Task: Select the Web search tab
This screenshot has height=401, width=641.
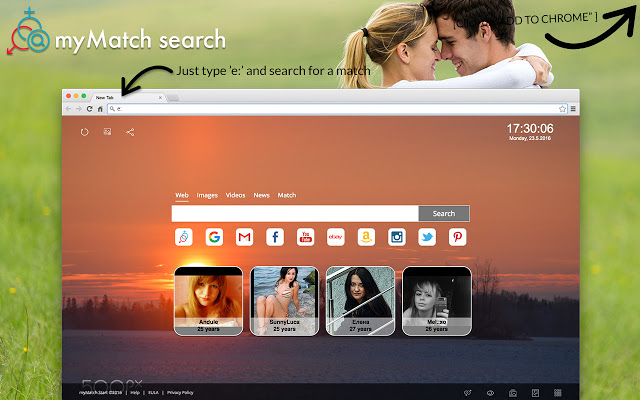Action: pyautogui.click(x=182, y=195)
